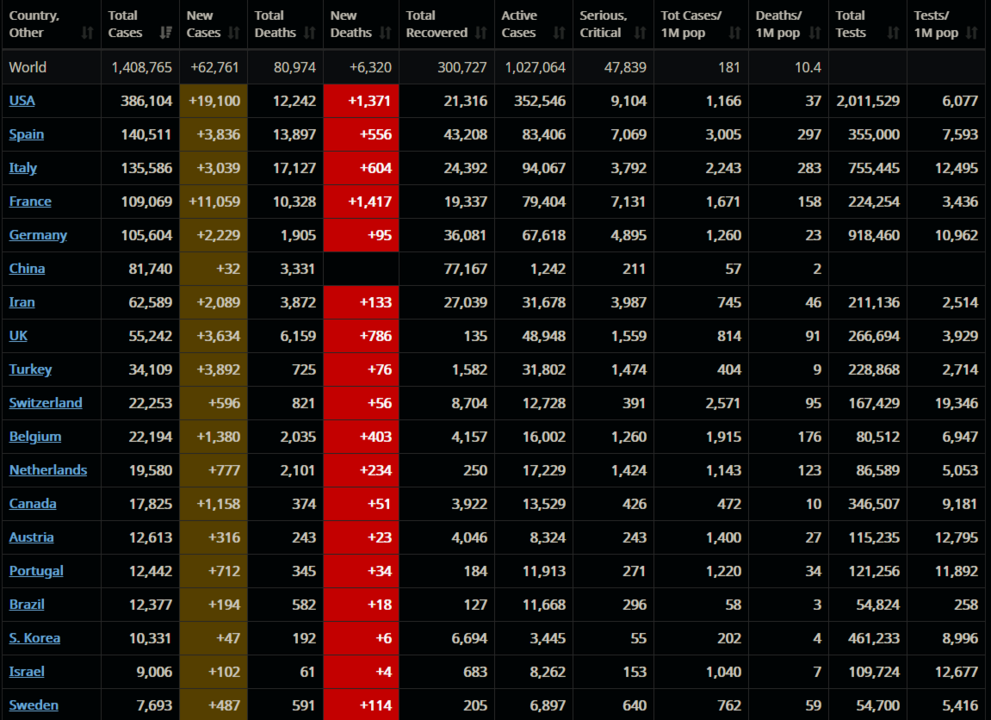The width and height of the screenshot is (991, 720).
Task: Click the Total Recovered header label
Action: [x=437, y=24]
